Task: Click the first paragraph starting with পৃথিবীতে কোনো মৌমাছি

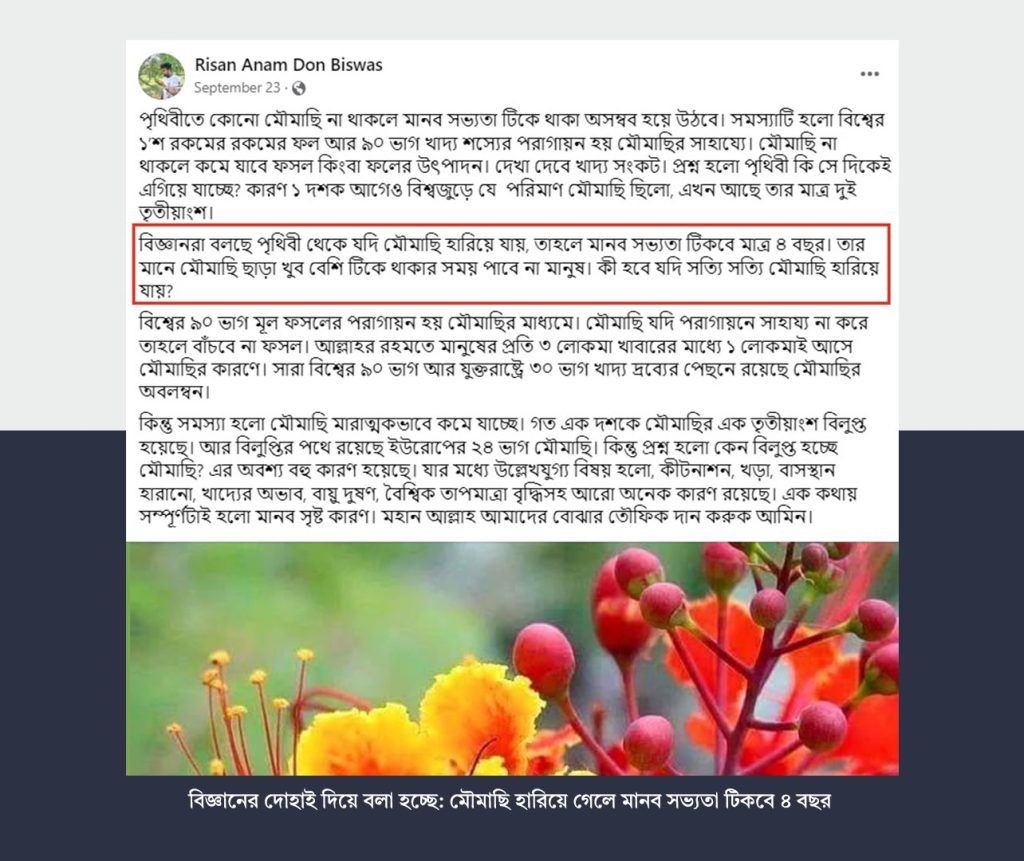Action: click(x=515, y=166)
